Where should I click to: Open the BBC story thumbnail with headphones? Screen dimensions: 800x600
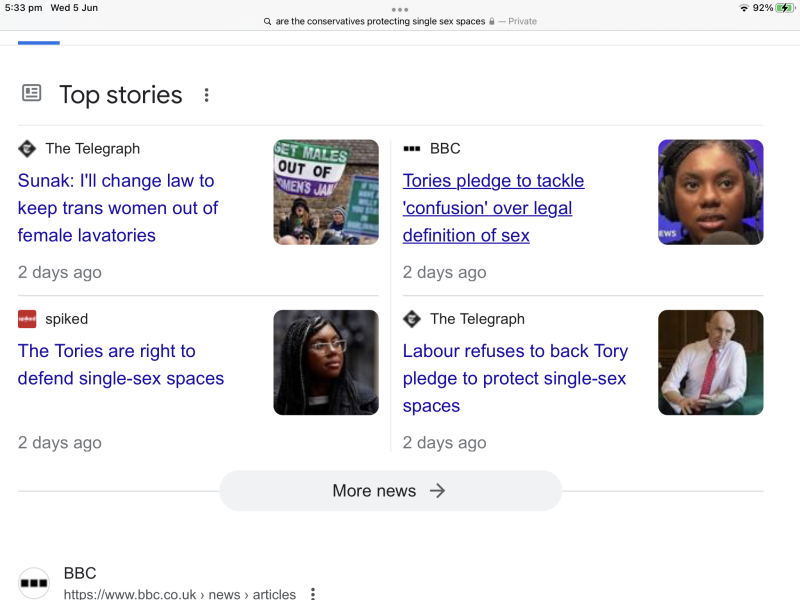point(711,192)
